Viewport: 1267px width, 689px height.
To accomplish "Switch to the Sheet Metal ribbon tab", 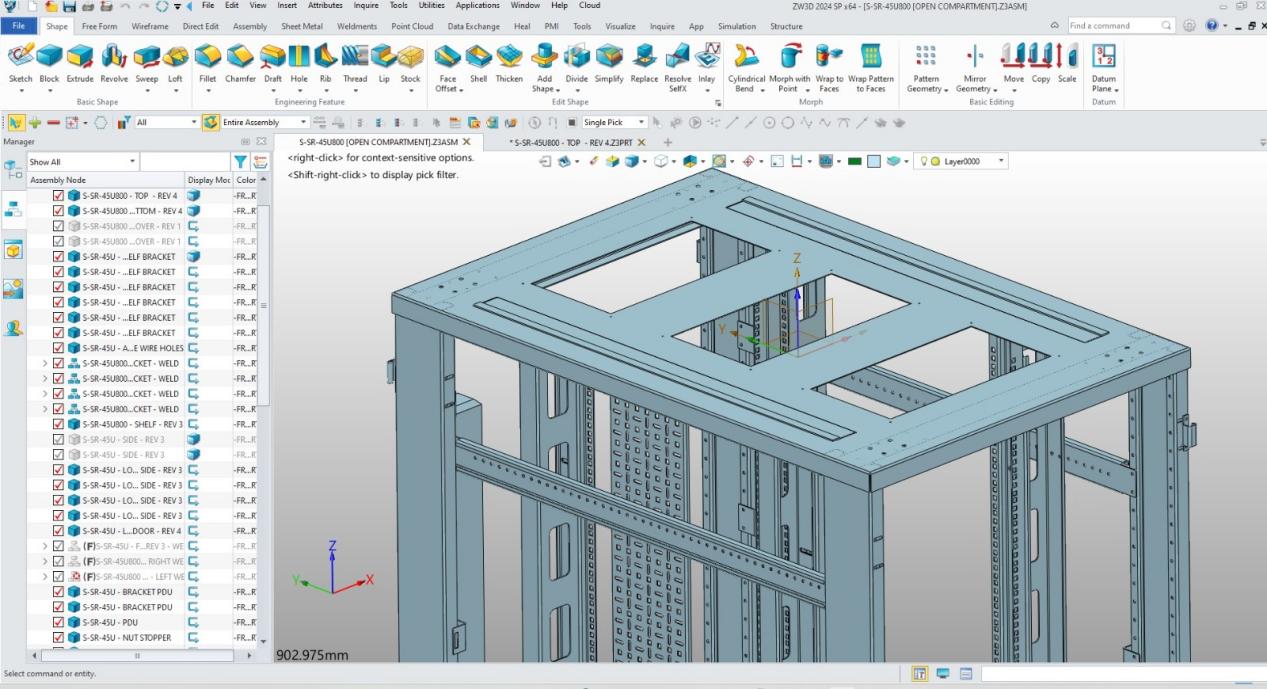I will point(300,26).
